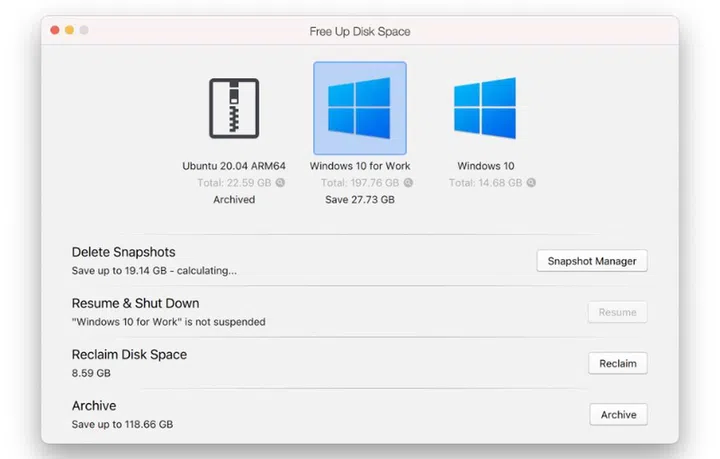
Task: Click the disabled Resume button
Action: point(618,312)
